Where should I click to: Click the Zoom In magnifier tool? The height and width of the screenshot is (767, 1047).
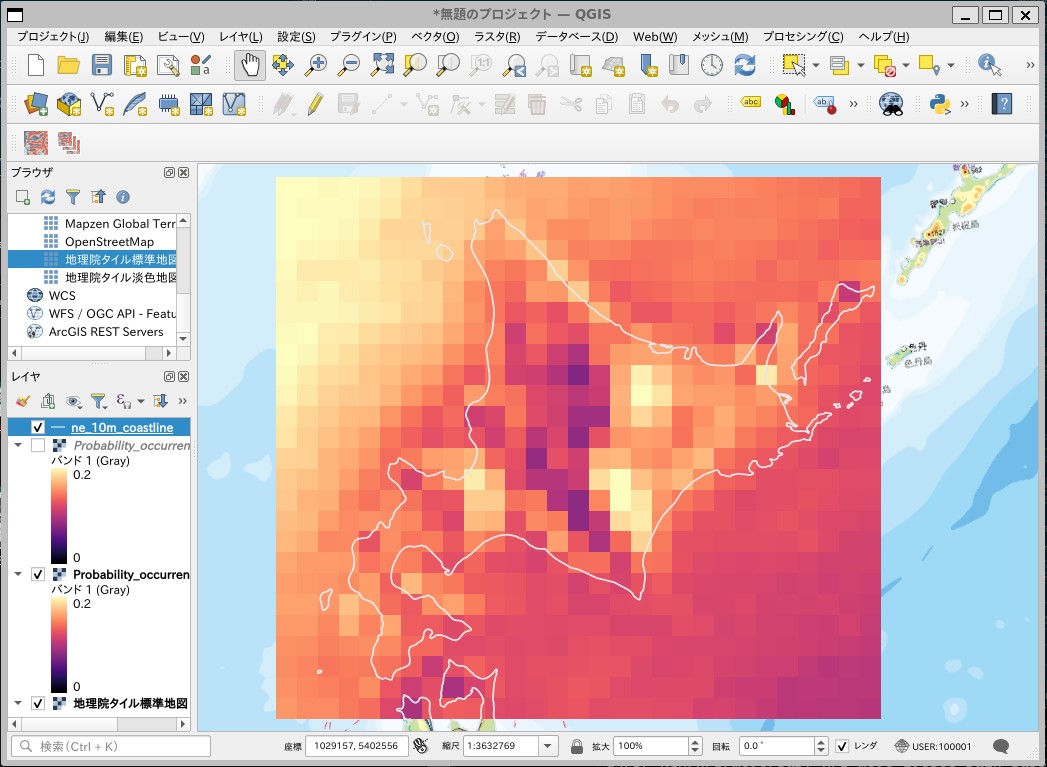(317, 66)
